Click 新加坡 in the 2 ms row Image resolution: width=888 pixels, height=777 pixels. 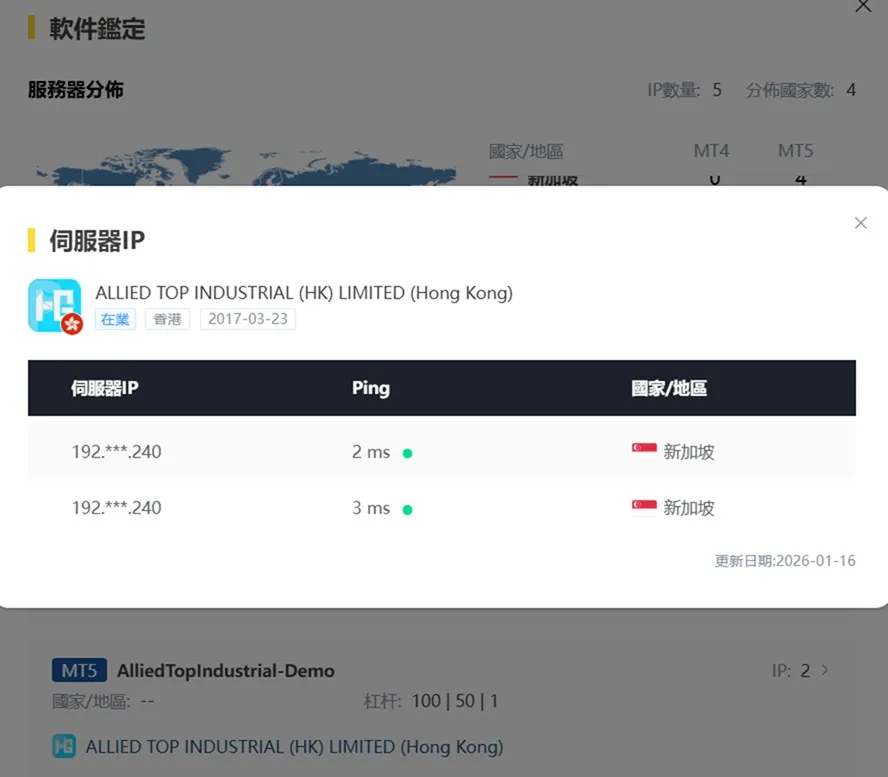click(x=689, y=452)
